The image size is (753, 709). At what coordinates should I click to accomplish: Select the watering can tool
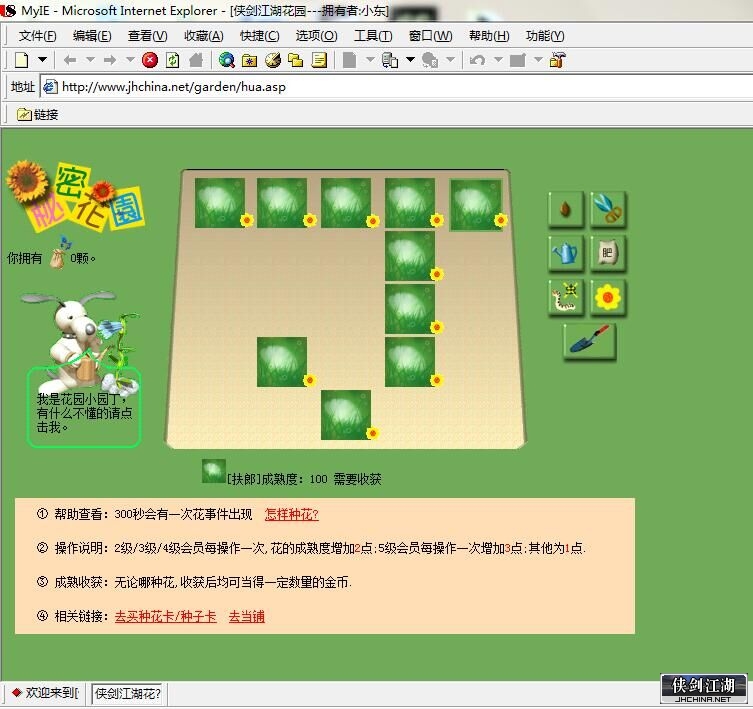(x=566, y=253)
